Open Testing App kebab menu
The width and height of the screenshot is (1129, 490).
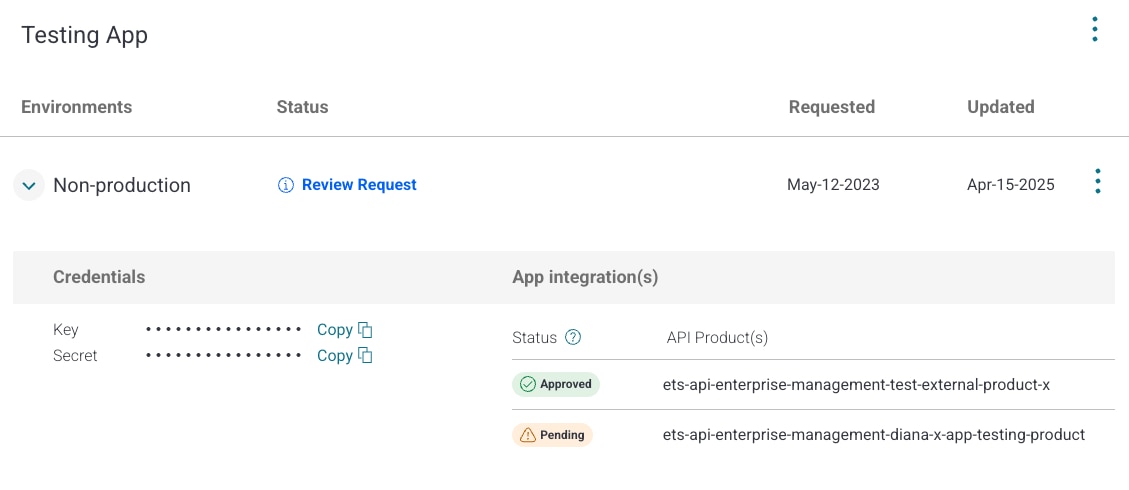(x=1095, y=30)
